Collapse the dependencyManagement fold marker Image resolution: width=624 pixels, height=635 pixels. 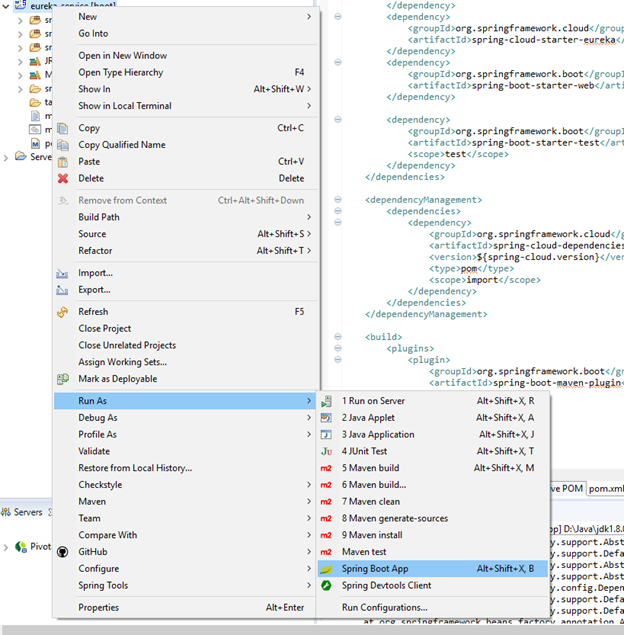tap(338, 199)
